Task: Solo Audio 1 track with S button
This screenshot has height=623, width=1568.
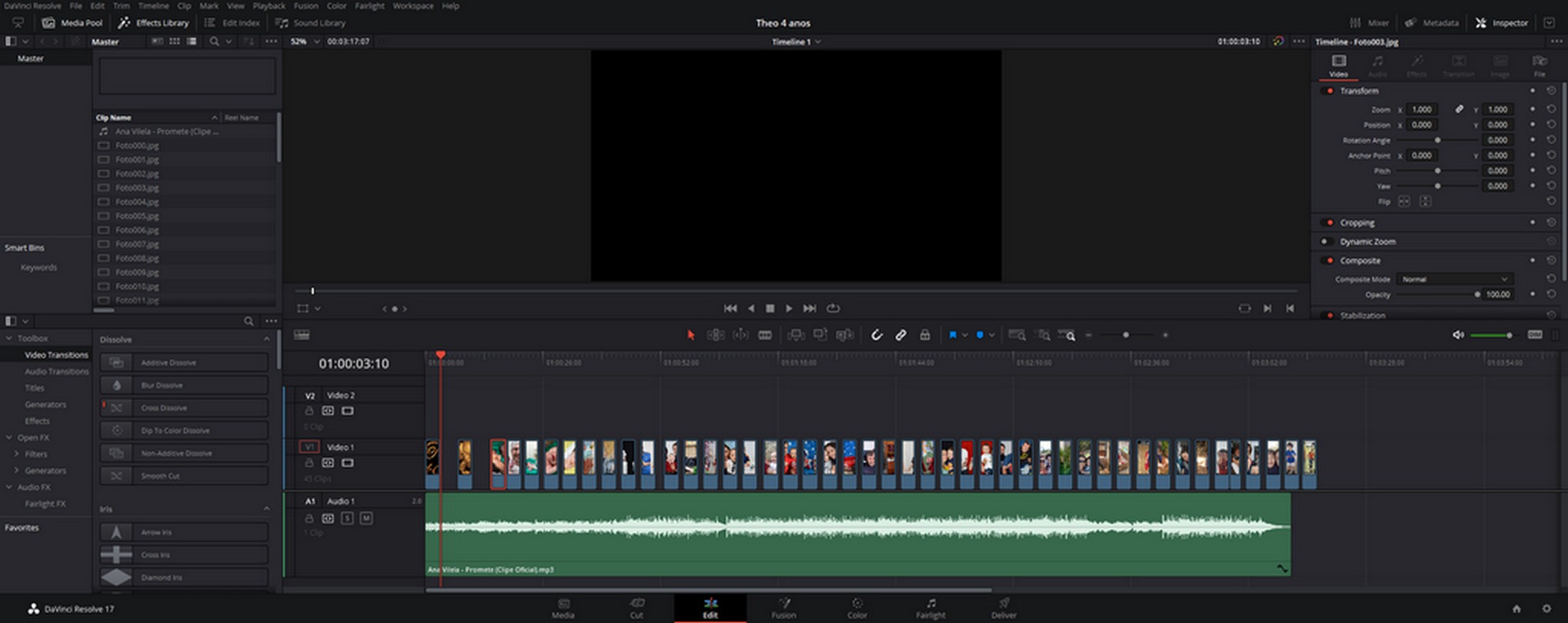Action: tap(347, 518)
